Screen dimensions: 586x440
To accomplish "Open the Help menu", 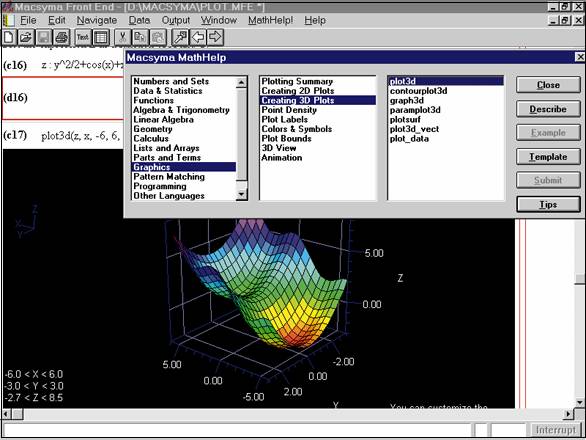I will 315,21.
